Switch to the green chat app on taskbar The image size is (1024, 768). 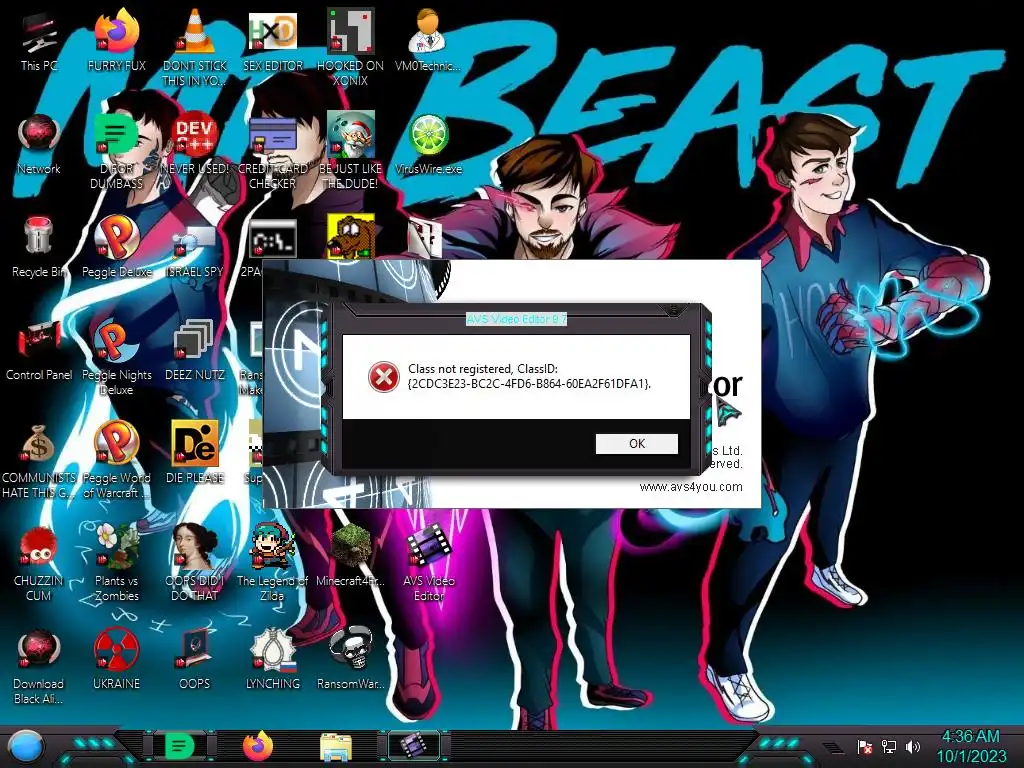pyautogui.click(x=179, y=746)
